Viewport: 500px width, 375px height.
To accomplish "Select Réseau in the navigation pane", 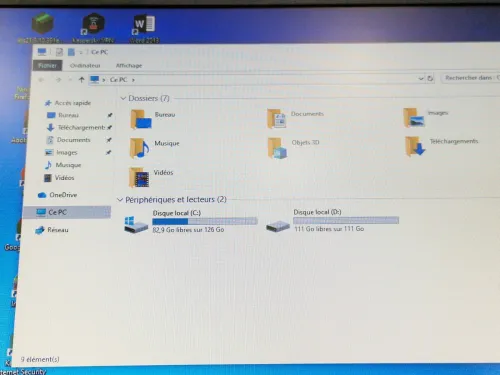I will point(52,230).
